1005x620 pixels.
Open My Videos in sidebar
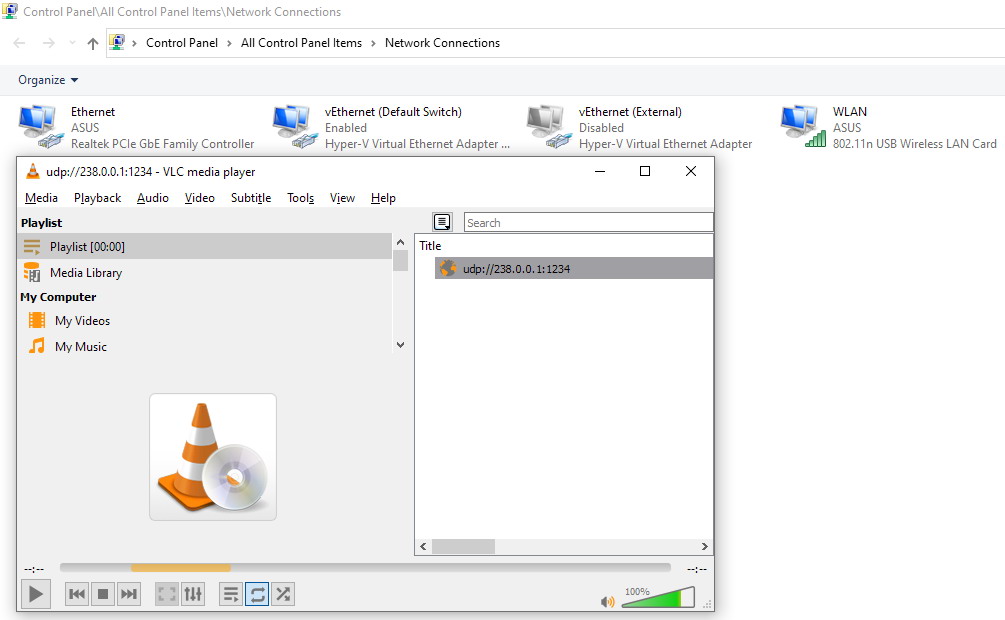[x=82, y=321]
